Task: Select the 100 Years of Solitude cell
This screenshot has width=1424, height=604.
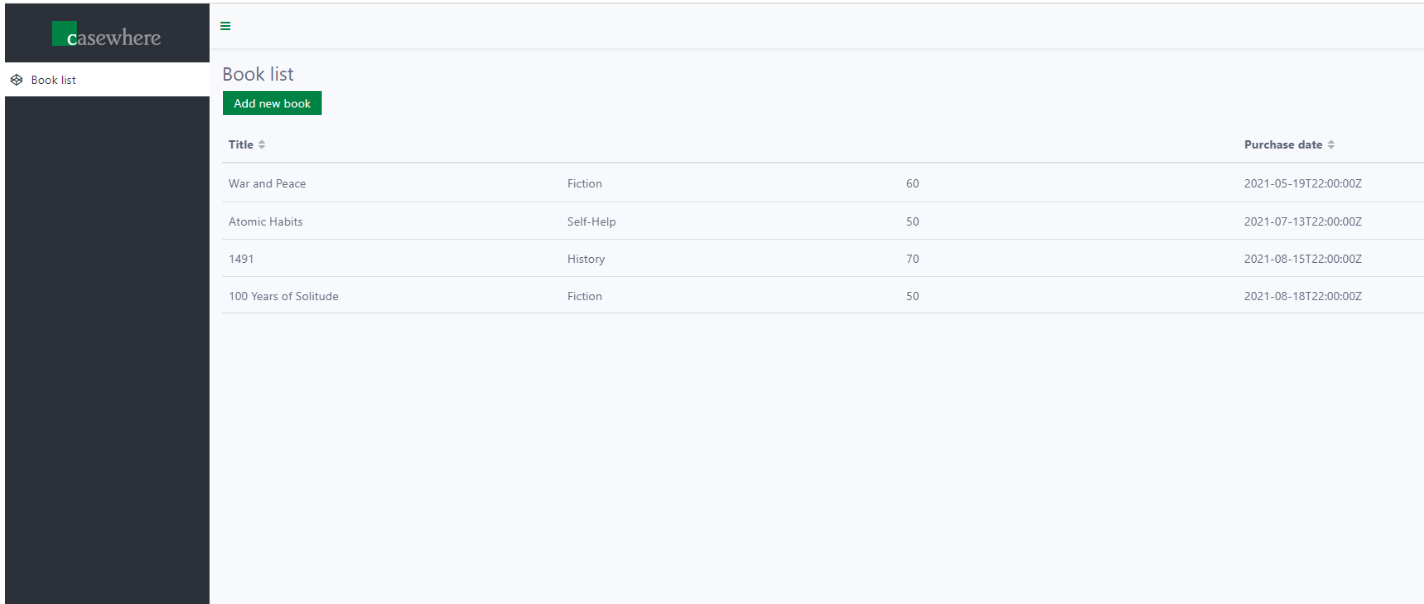Action: (283, 296)
